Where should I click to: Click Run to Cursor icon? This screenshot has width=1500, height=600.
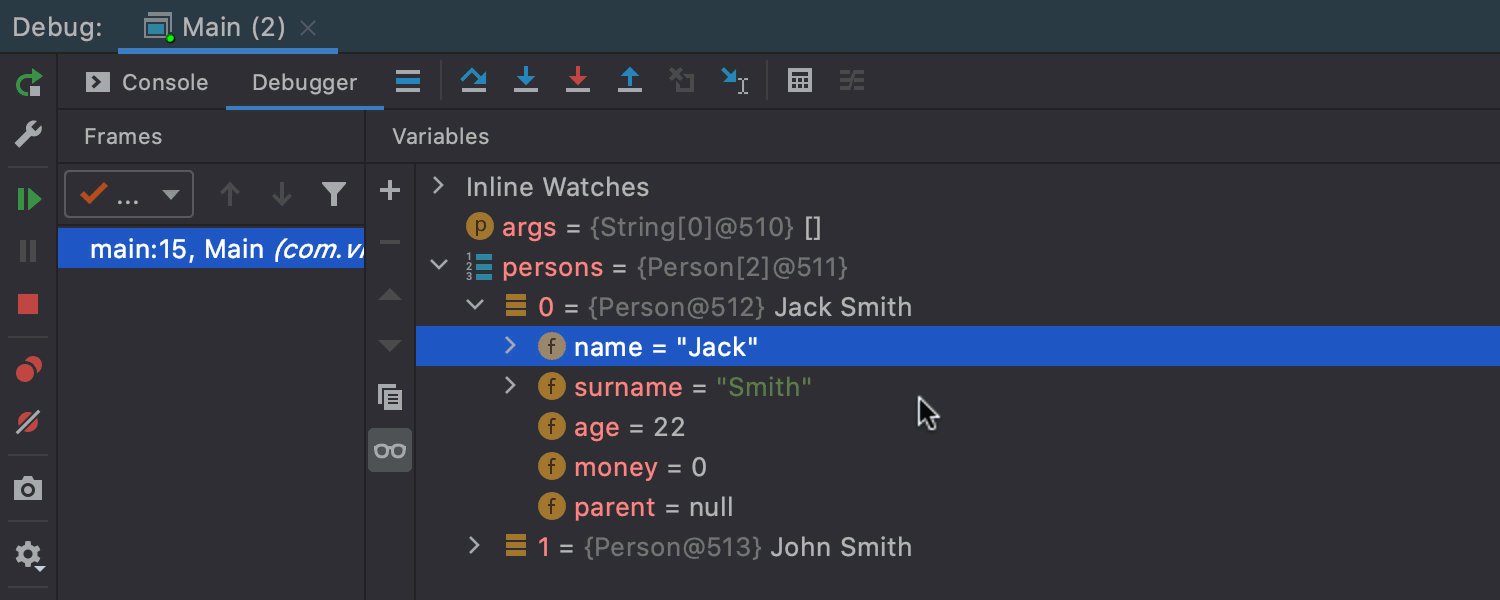(x=734, y=81)
